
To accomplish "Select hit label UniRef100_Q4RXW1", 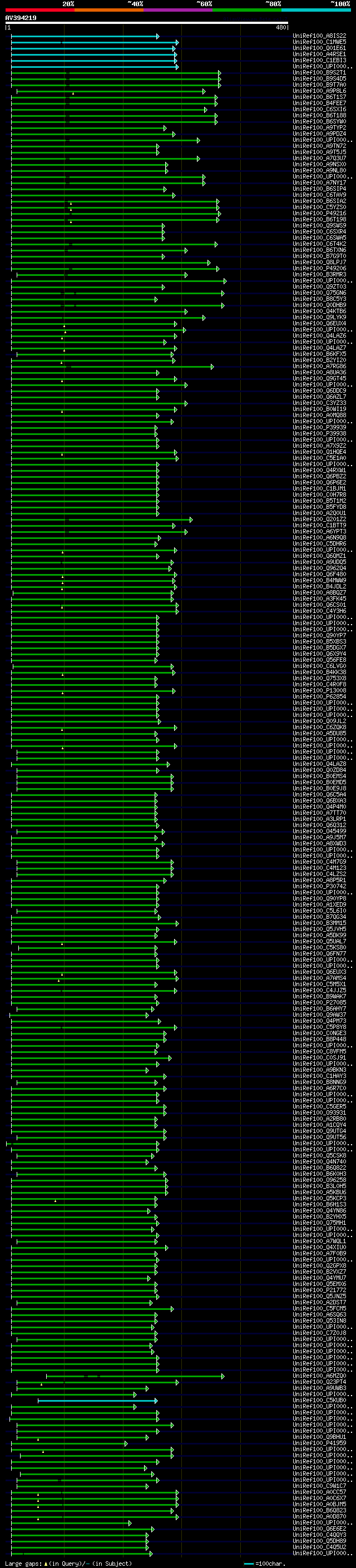I will pyautogui.click(x=319, y=470).
